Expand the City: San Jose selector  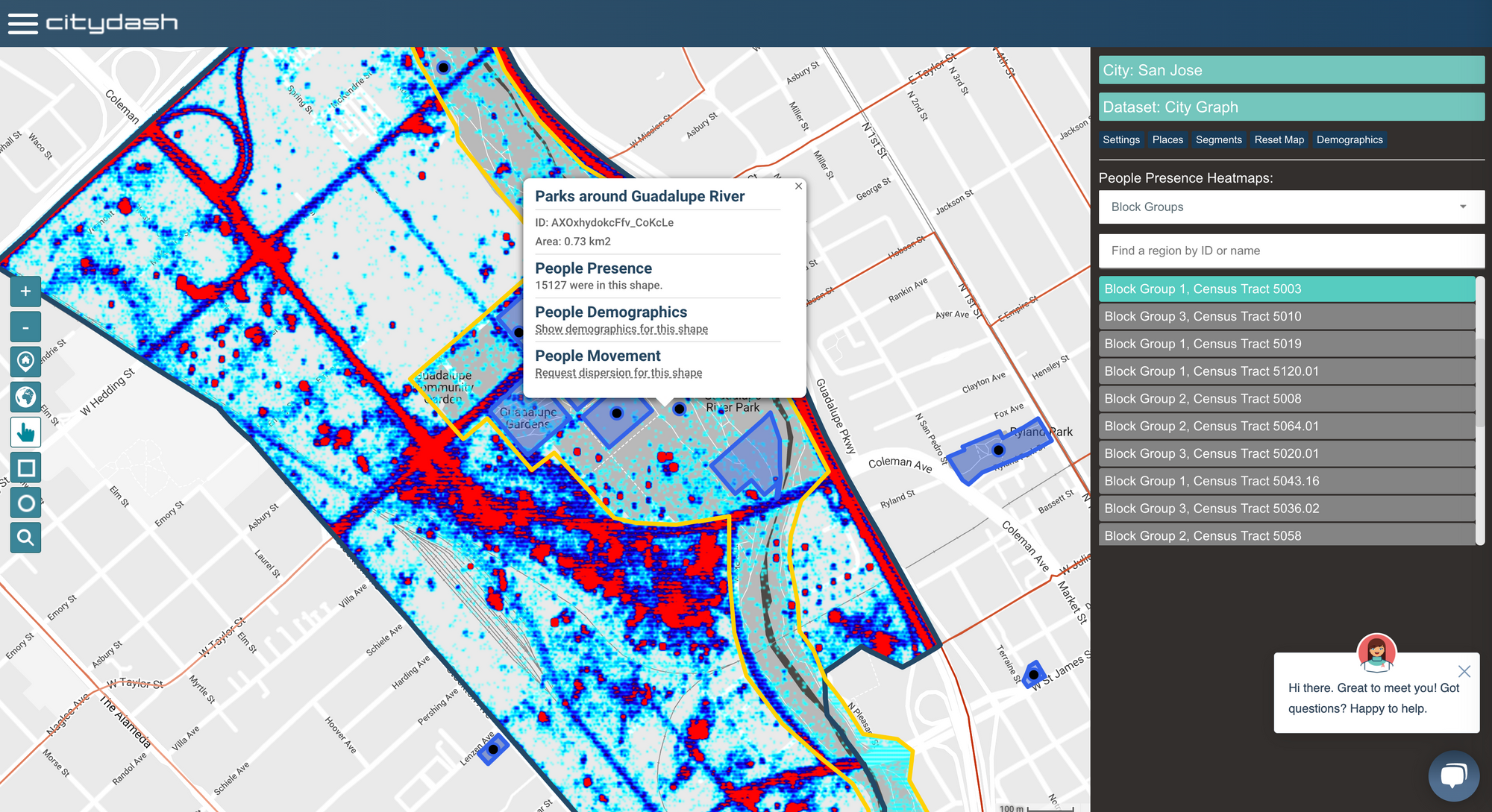tap(1291, 70)
